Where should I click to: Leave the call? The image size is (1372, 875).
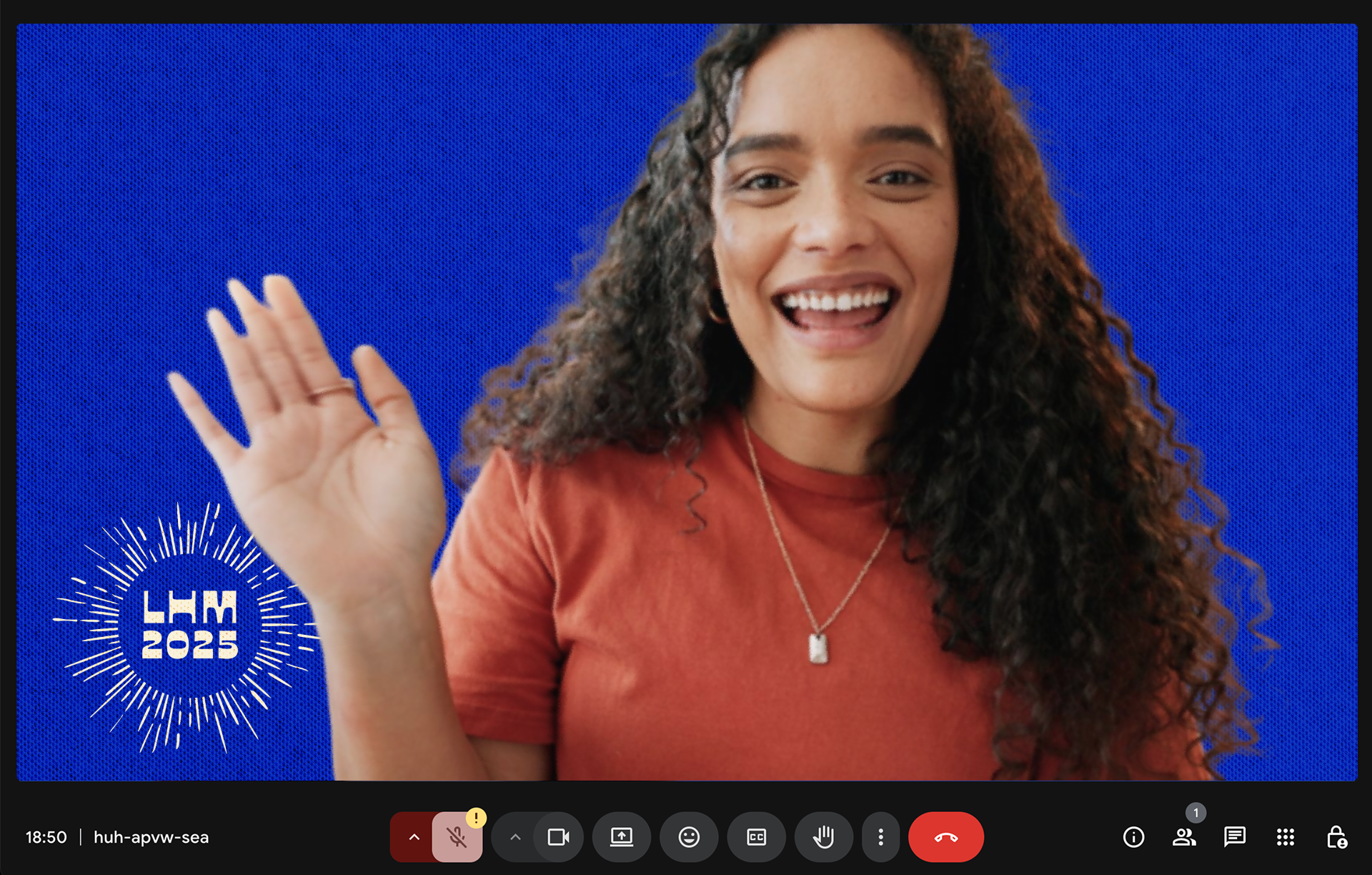[945, 837]
